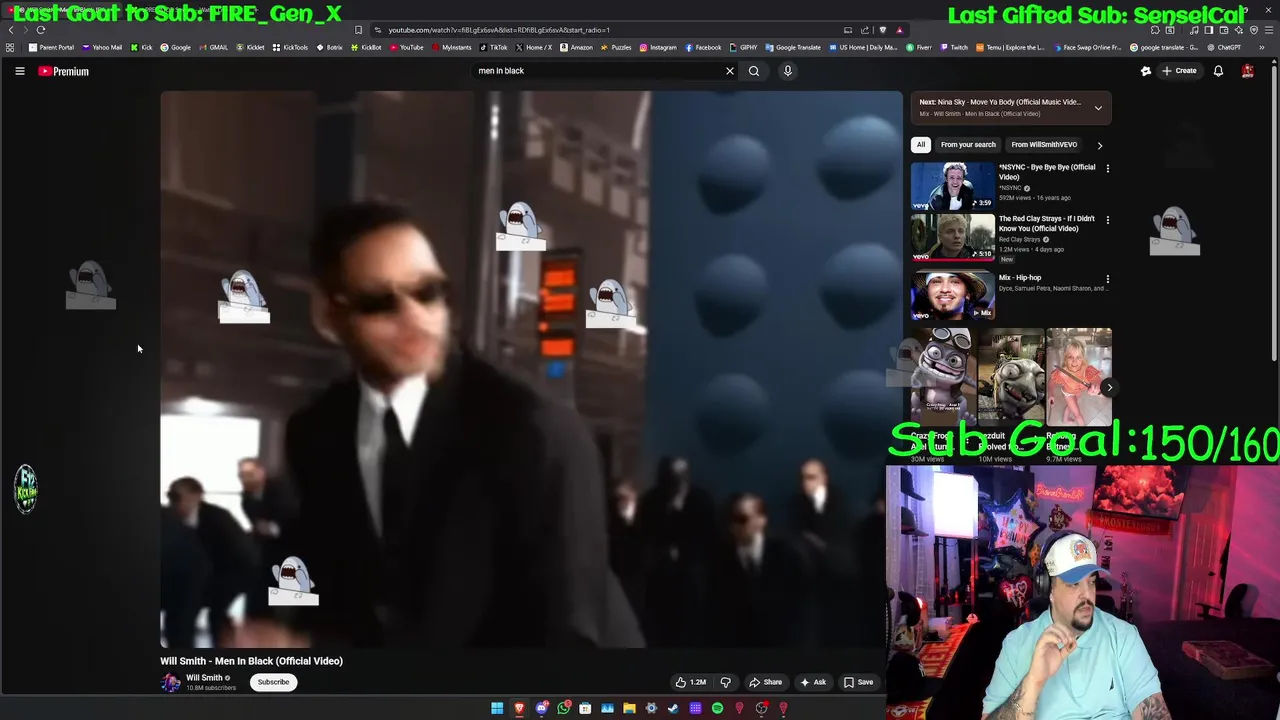The width and height of the screenshot is (1280, 720).
Task: Subscribe to the Will Smith channel
Action: click(x=273, y=682)
